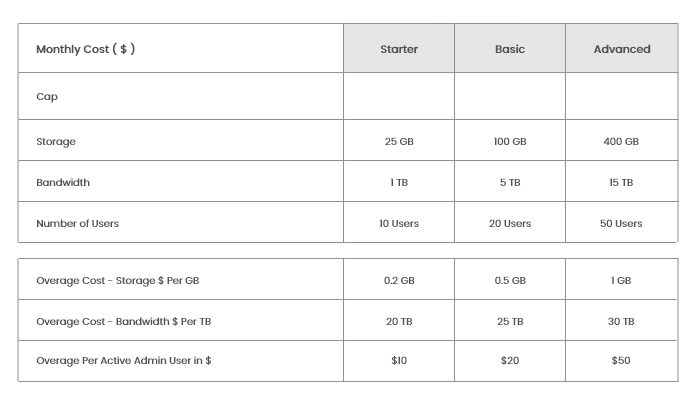Click the Storage row label

coord(56,142)
